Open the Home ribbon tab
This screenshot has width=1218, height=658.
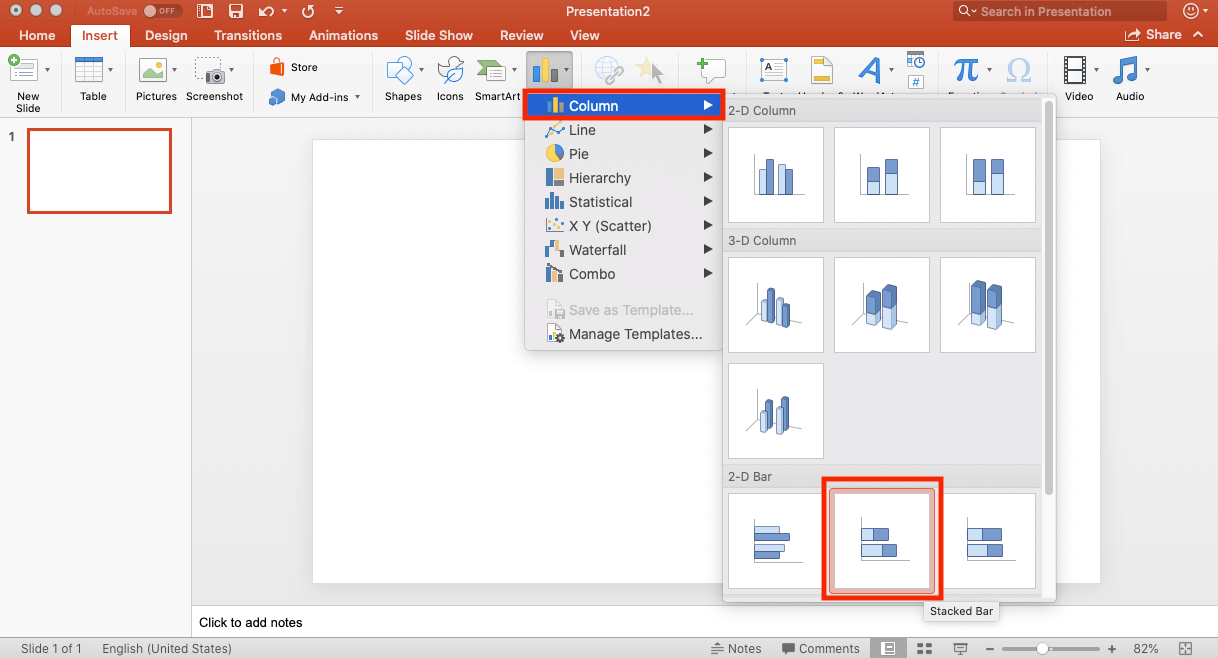click(37, 35)
